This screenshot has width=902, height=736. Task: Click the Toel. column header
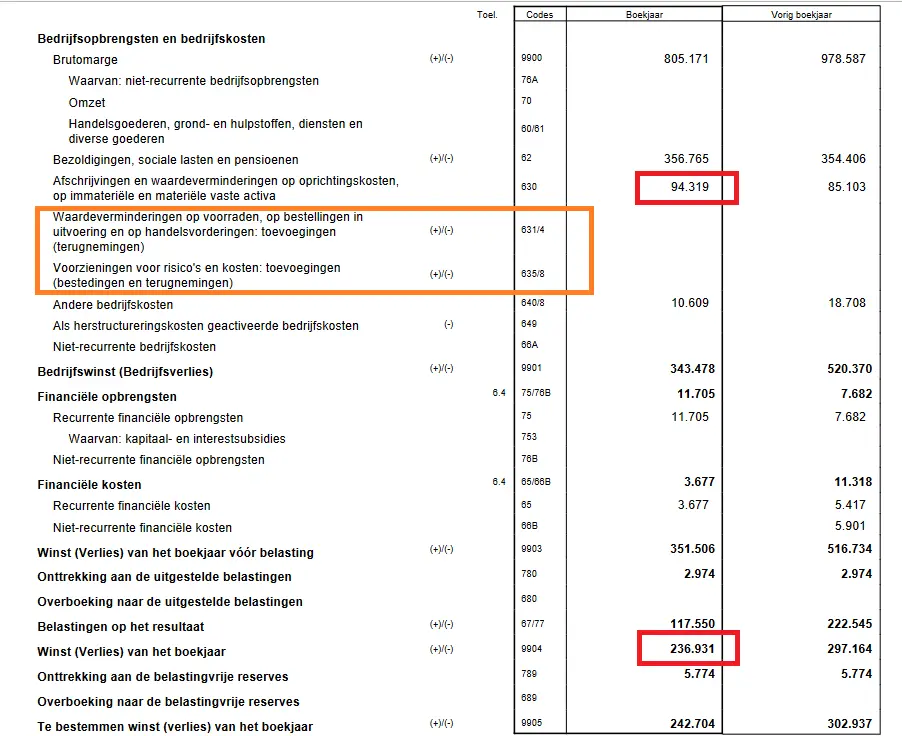point(487,15)
